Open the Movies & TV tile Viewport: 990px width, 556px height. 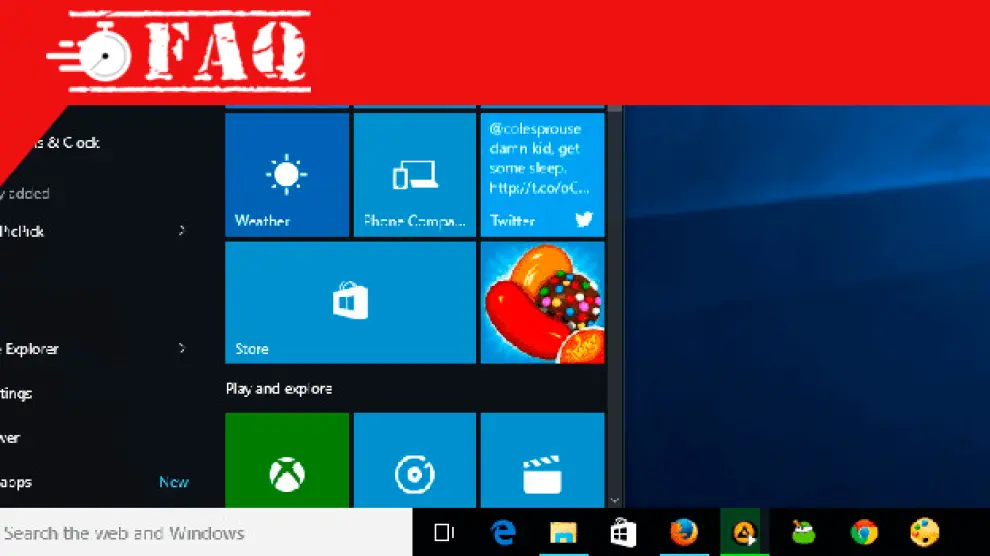pos(542,462)
